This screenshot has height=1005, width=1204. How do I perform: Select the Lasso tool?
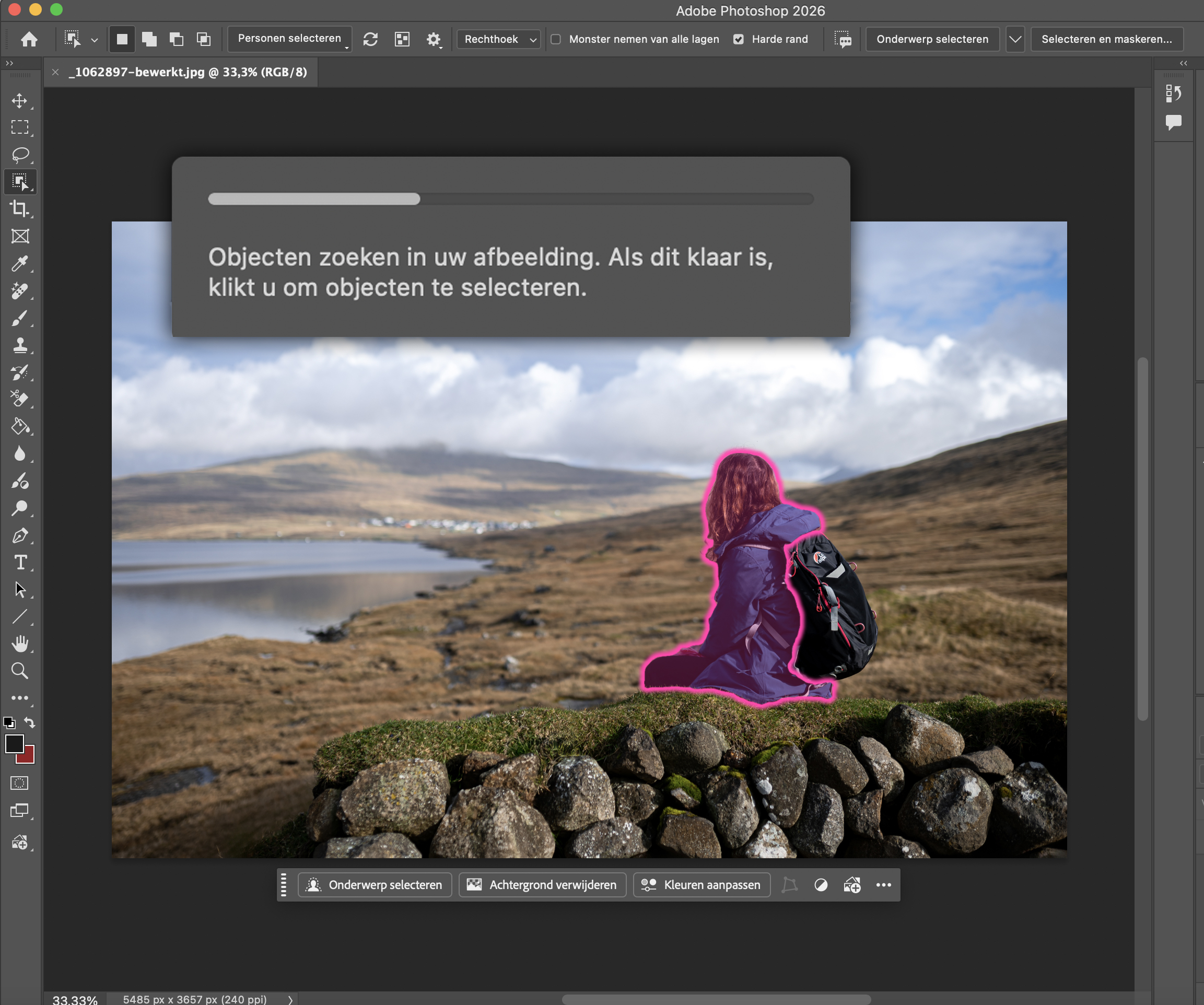click(x=19, y=155)
